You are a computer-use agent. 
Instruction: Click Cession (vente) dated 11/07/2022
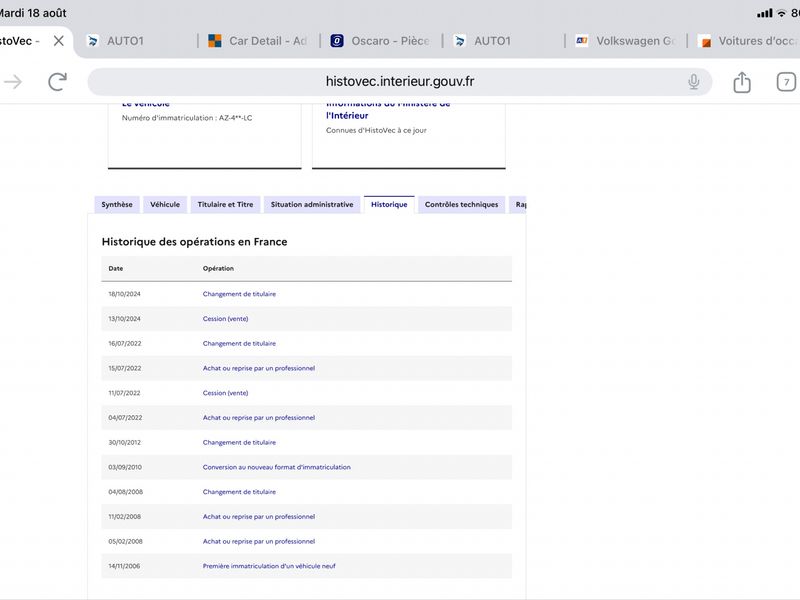pyautogui.click(x=226, y=393)
